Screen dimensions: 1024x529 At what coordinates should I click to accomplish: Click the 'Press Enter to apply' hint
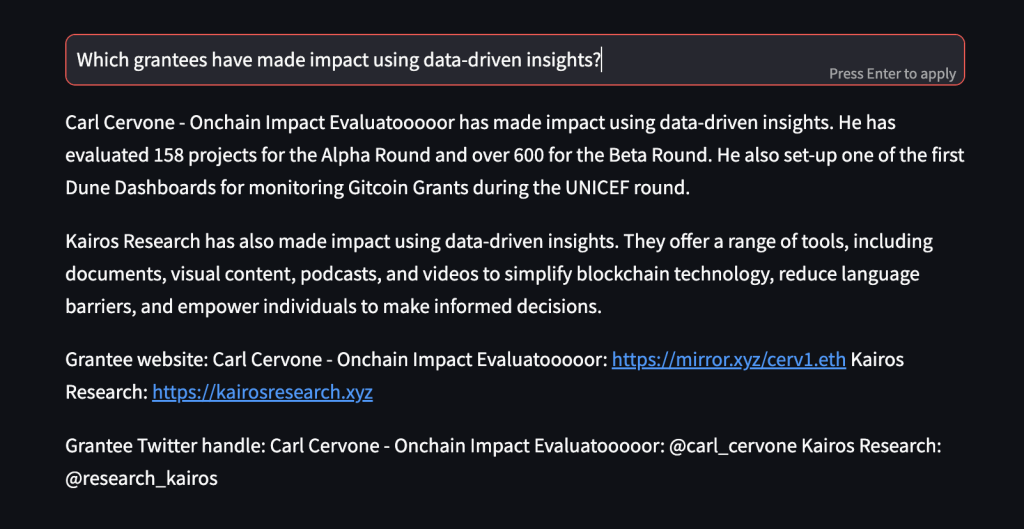coord(892,74)
